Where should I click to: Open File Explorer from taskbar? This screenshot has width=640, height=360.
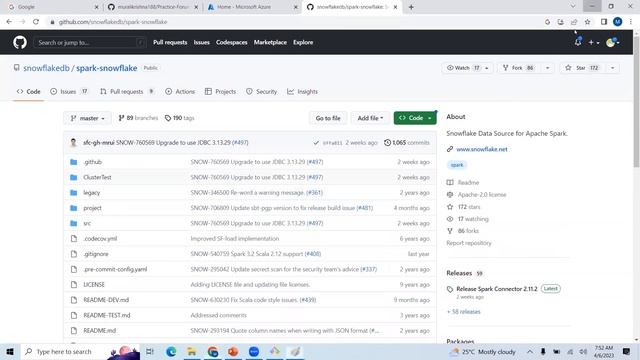point(192,351)
